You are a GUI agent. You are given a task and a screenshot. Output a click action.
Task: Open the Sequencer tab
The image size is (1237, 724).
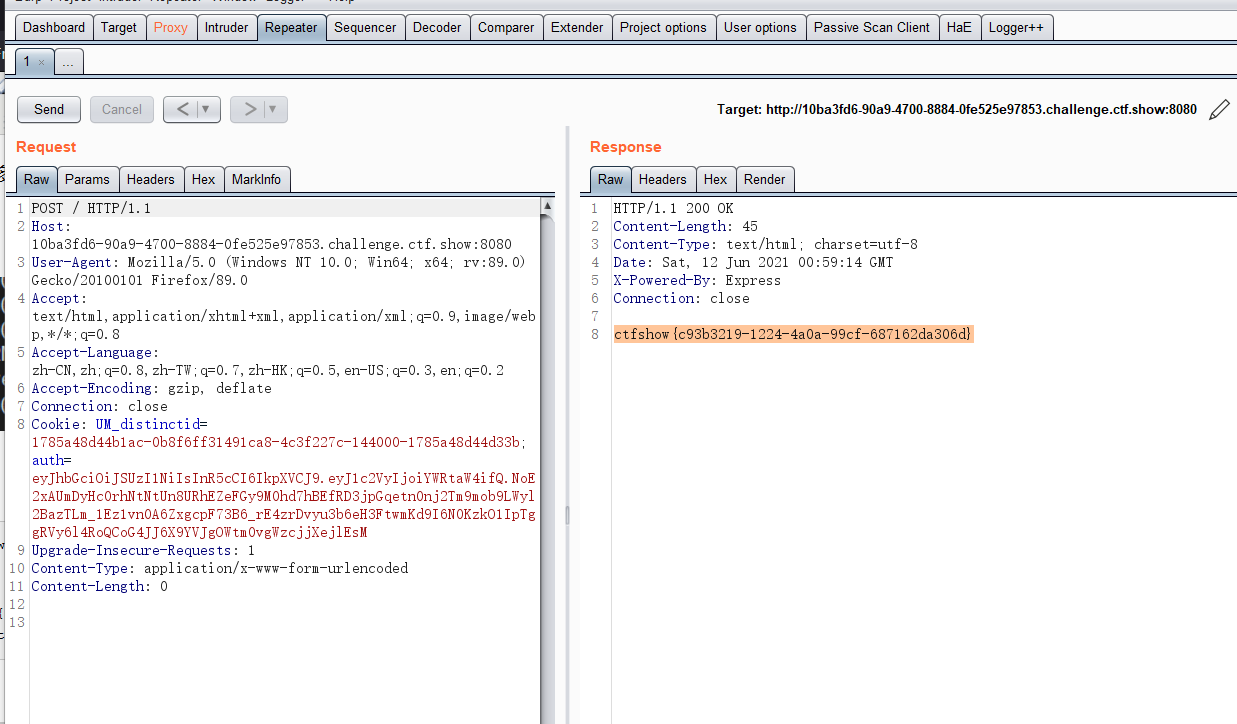pos(365,27)
